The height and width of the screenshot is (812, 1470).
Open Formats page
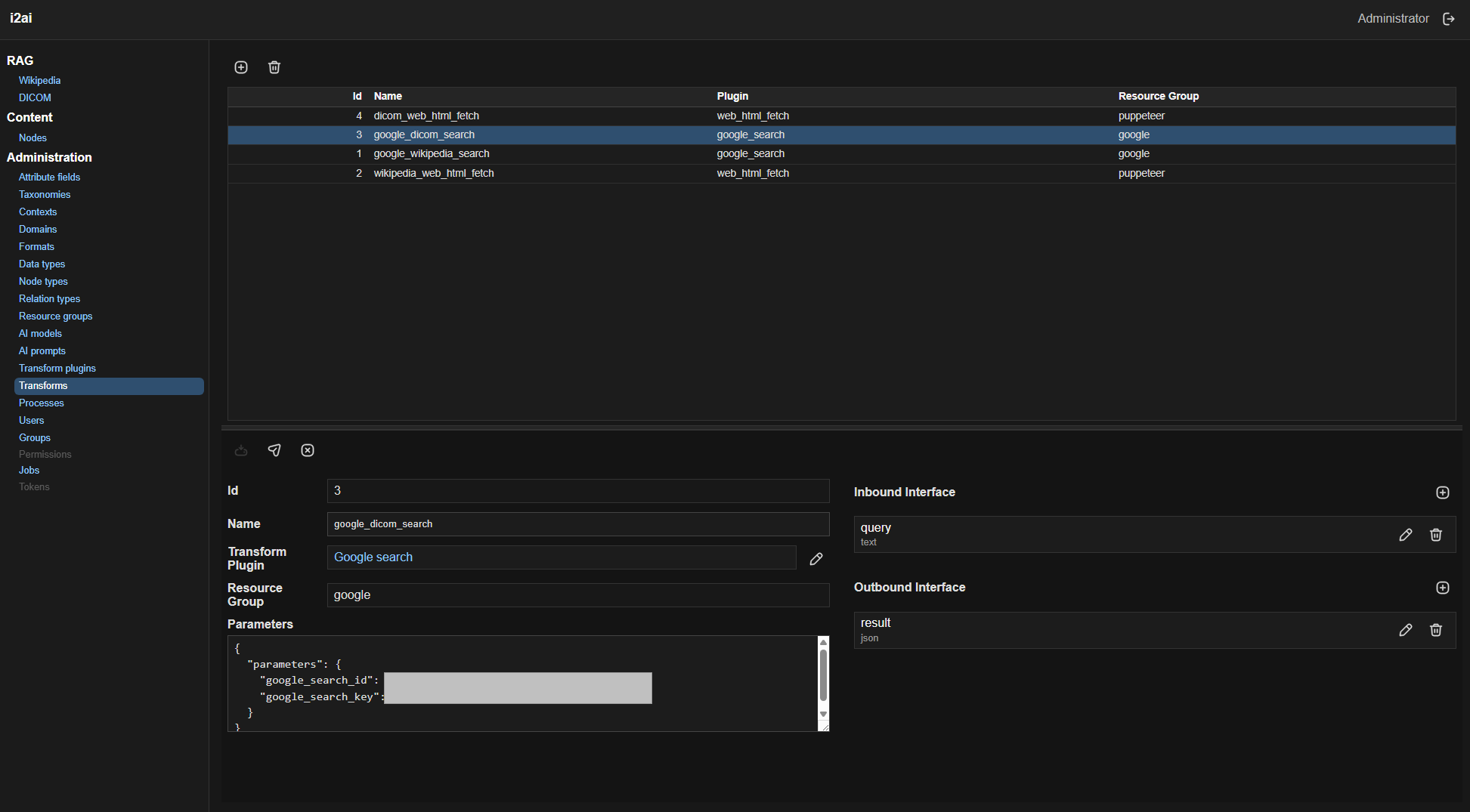pyautogui.click(x=36, y=246)
